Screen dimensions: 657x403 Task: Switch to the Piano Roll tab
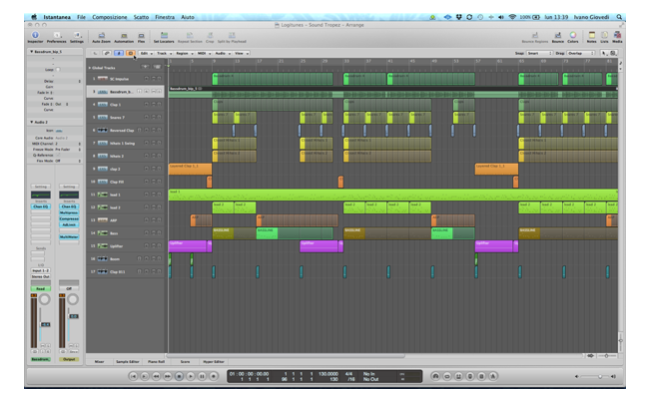point(156,362)
